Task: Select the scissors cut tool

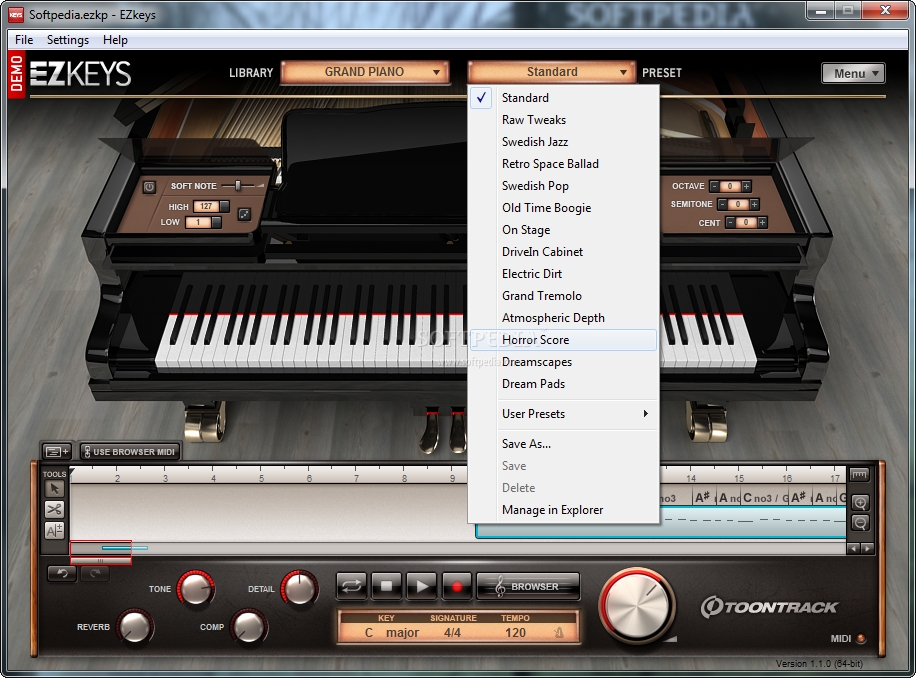Action: pyautogui.click(x=54, y=510)
